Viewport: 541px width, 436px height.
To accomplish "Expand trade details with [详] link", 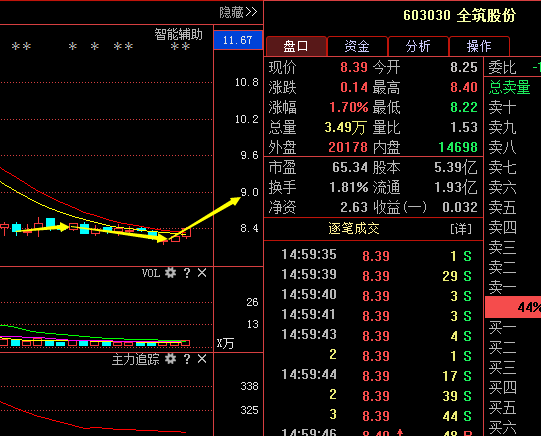I will [461, 229].
